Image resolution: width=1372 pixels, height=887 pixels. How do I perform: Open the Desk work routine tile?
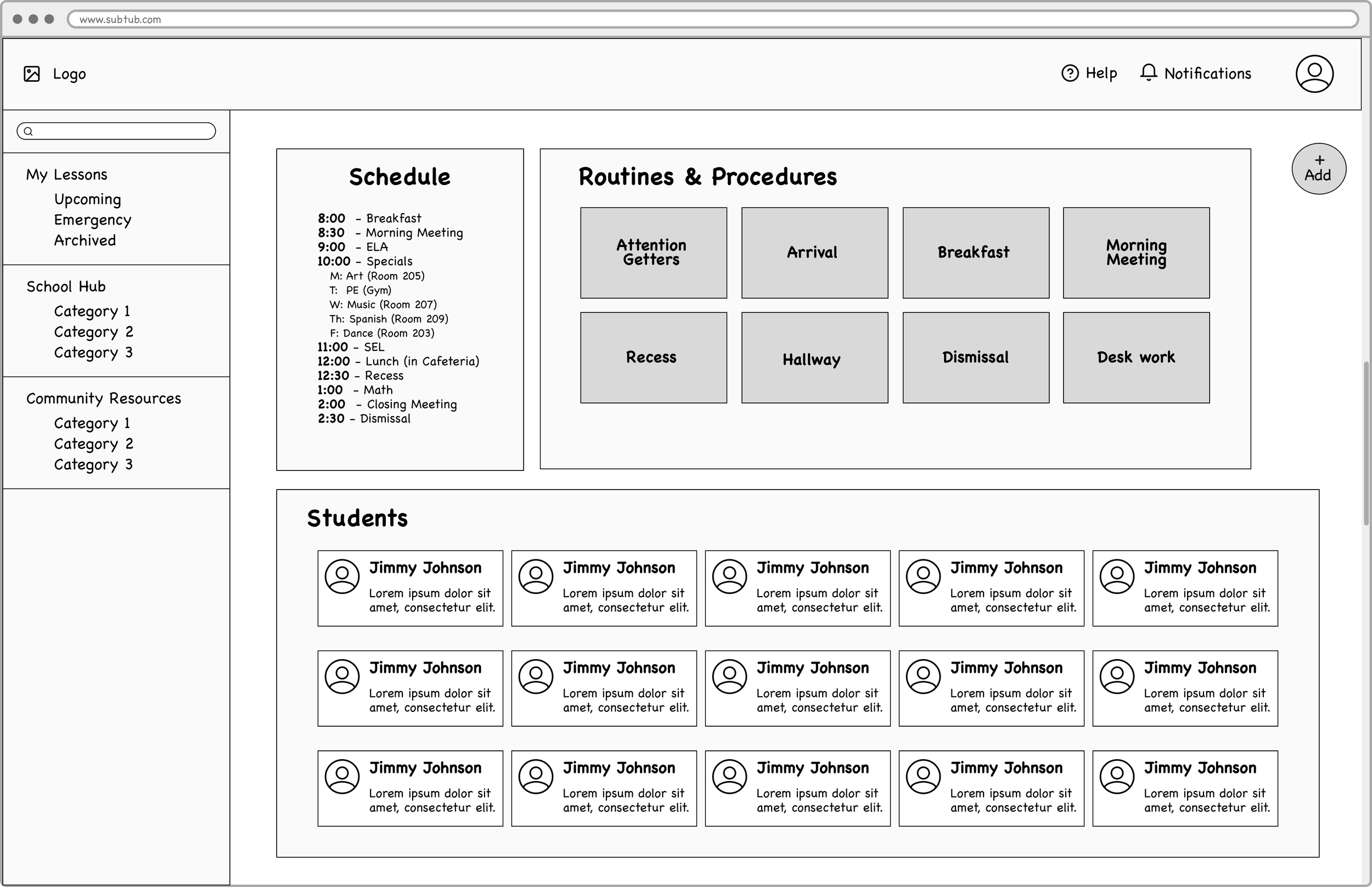coord(1135,358)
